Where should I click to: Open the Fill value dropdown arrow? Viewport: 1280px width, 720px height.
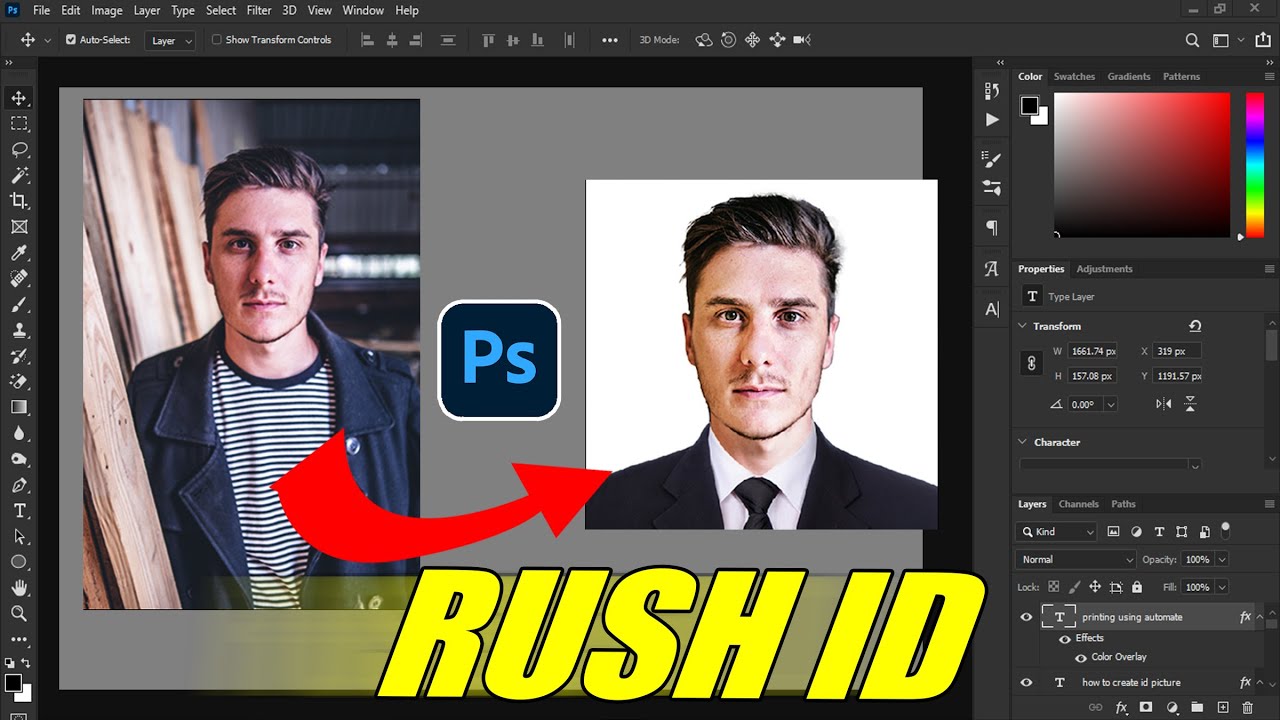coord(1222,587)
